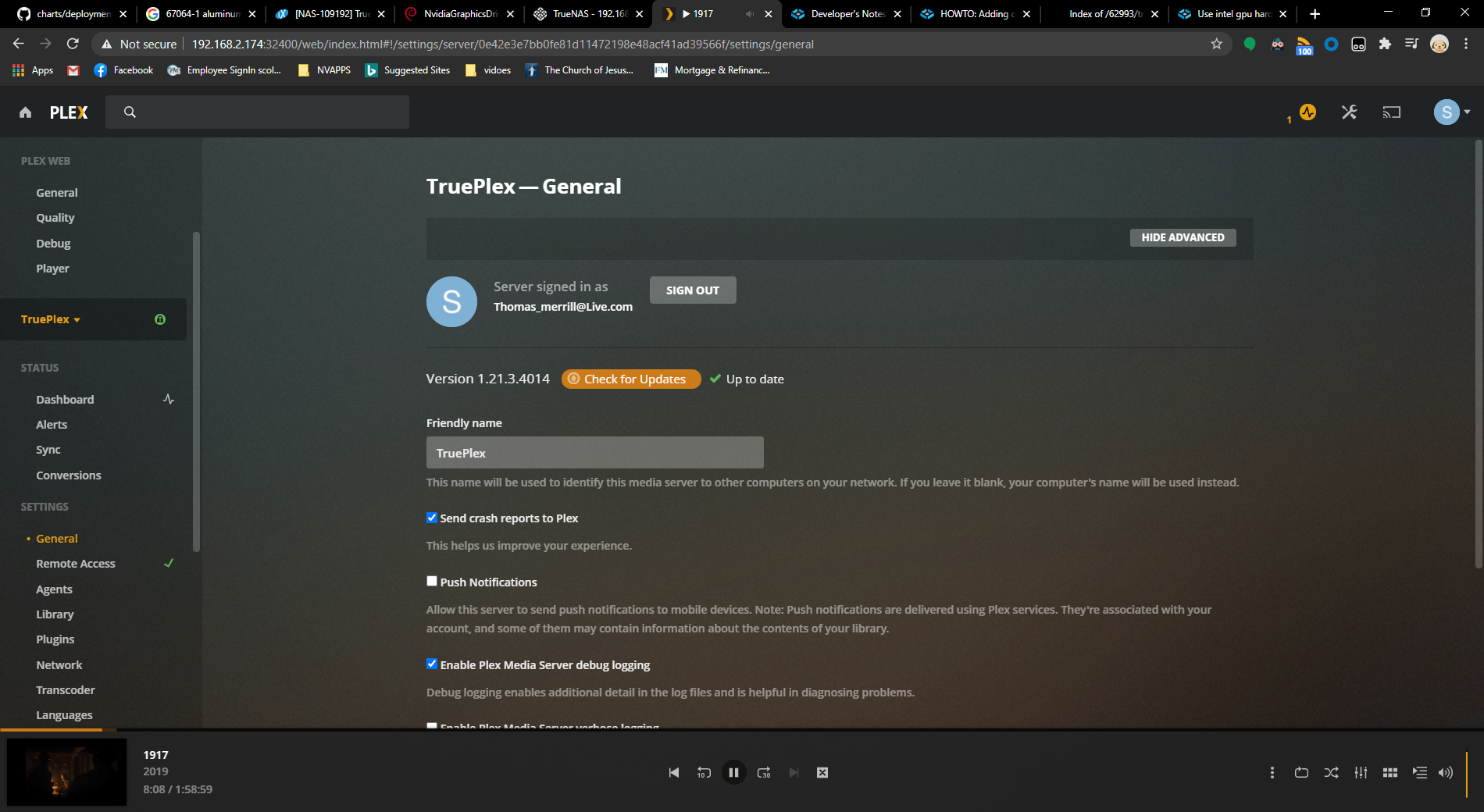Open Plugins settings
The height and width of the screenshot is (812, 1484).
pos(55,639)
